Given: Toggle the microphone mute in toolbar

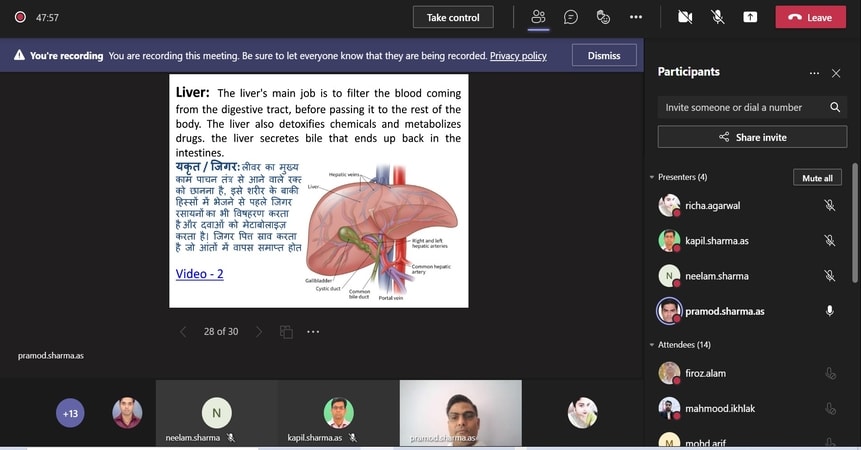Looking at the screenshot, I should [x=717, y=17].
